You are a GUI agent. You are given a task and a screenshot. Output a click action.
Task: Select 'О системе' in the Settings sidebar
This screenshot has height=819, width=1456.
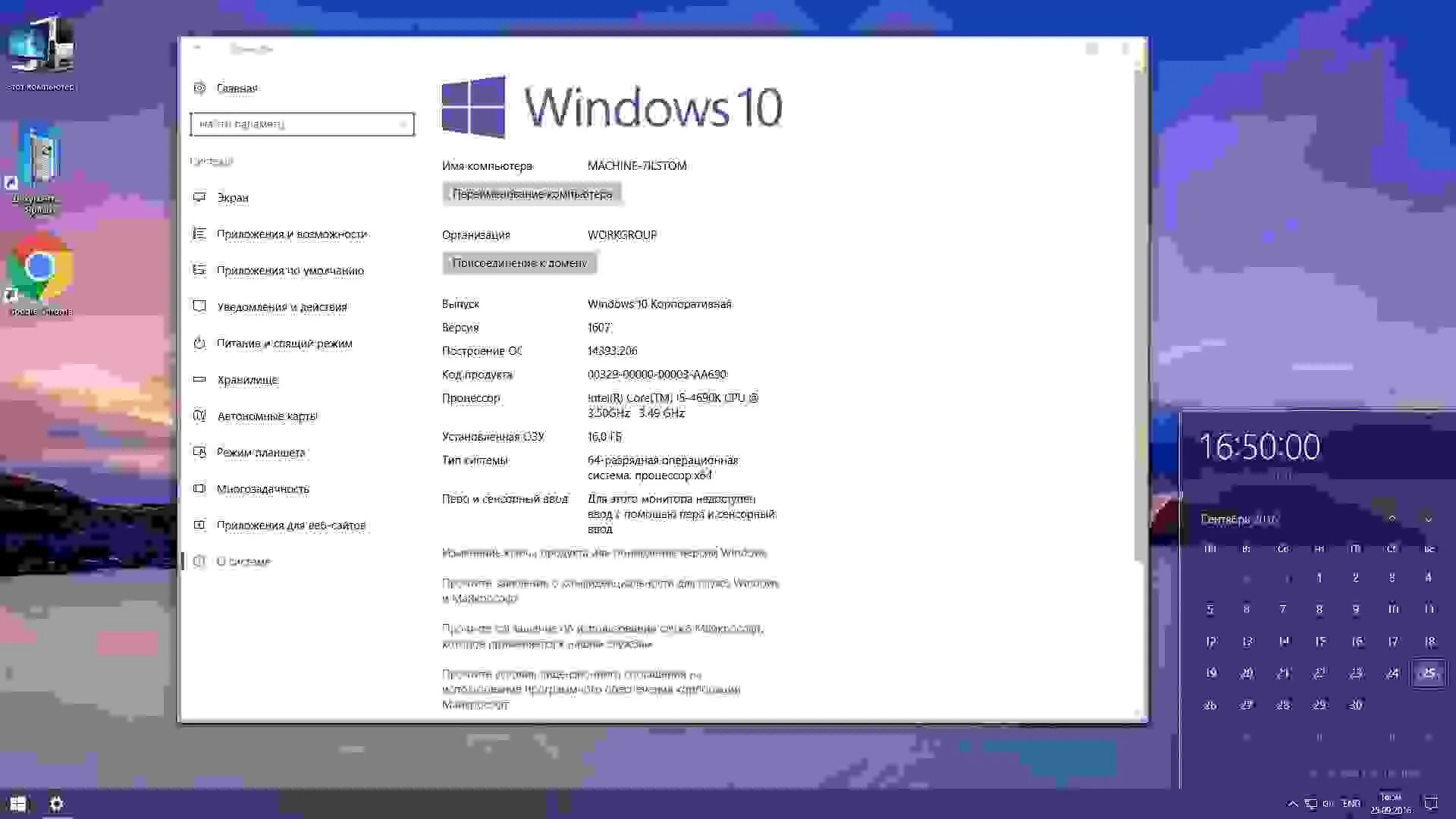[x=244, y=561]
